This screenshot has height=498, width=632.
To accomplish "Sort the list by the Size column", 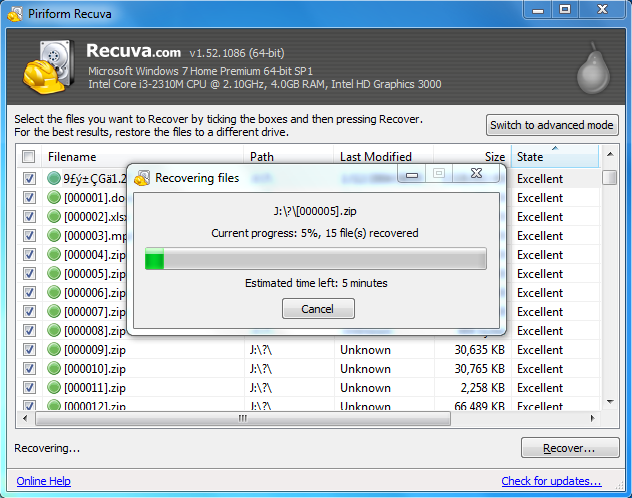I will [472, 157].
